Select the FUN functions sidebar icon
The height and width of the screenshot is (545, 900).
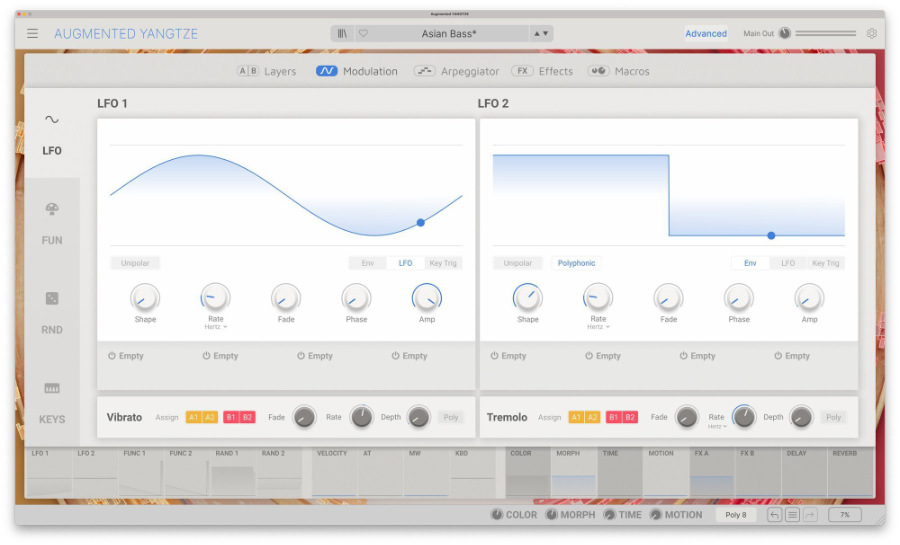(52, 209)
